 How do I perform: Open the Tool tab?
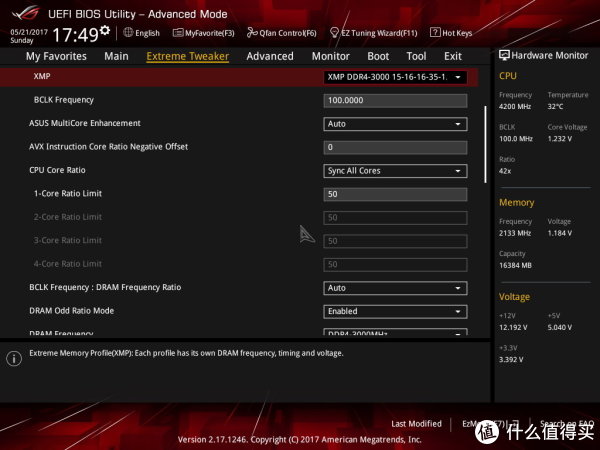point(416,56)
